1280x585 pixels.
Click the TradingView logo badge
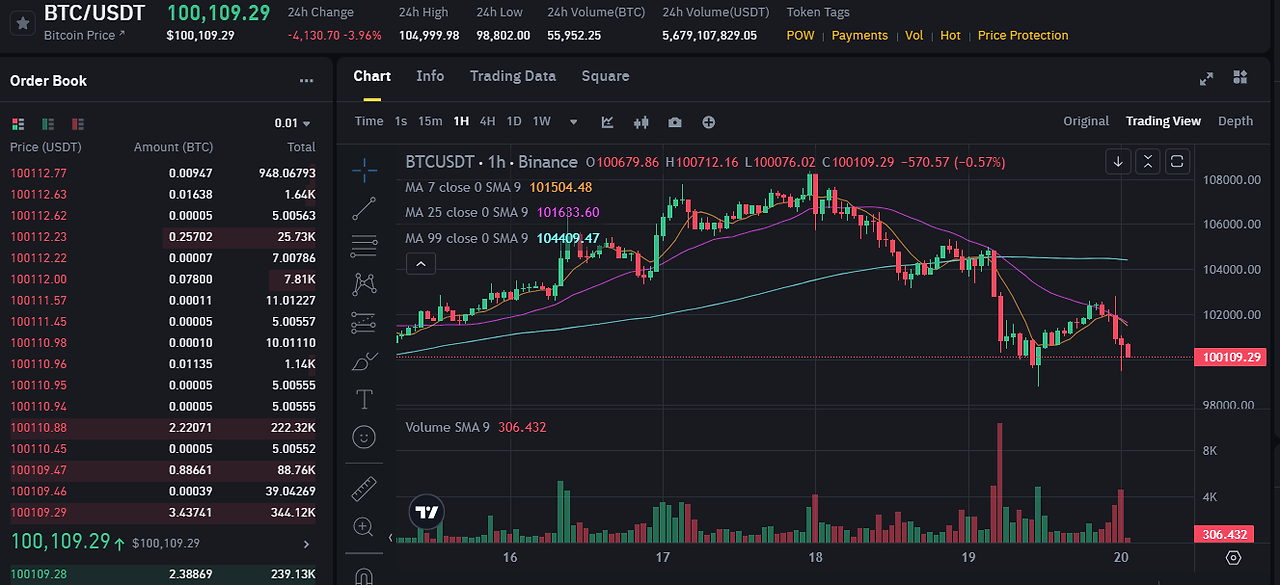pos(427,512)
